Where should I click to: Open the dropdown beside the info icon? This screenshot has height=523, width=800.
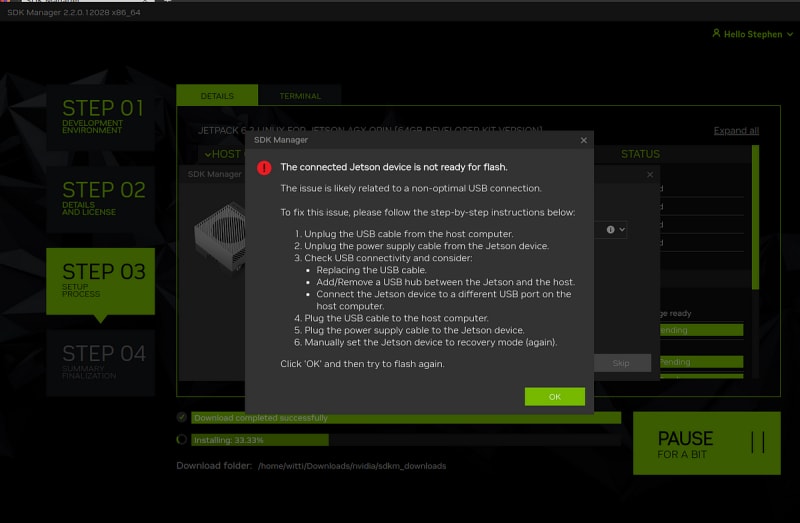tap(622, 229)
